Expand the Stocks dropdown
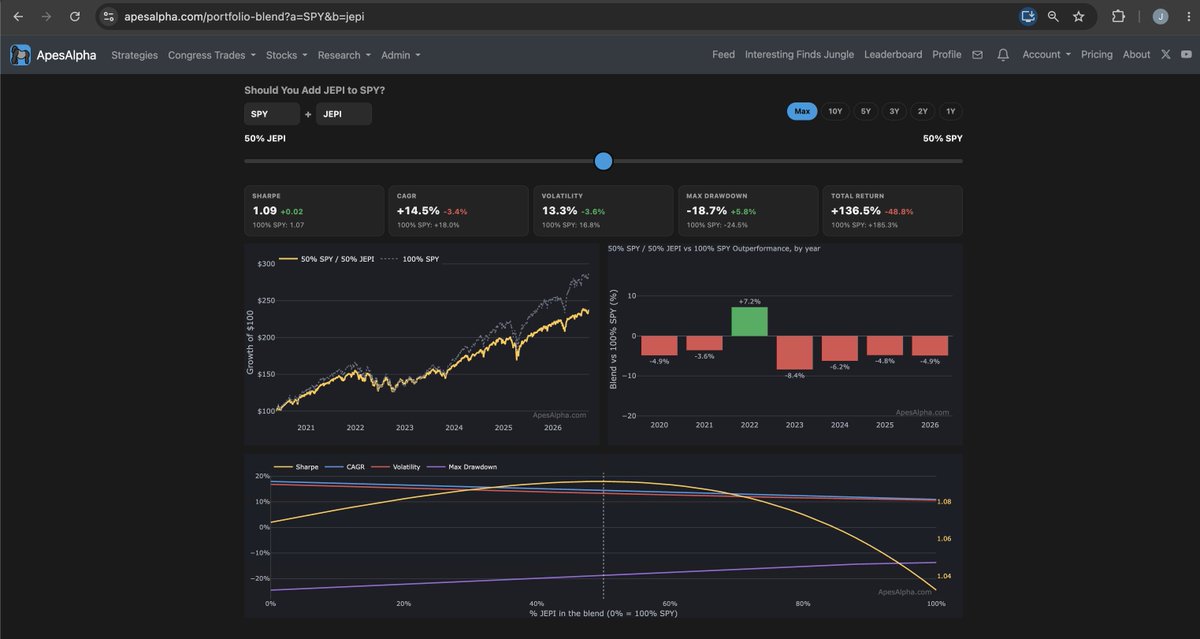Viewport: 1200px width, 639px height. click(x=287, y=55)
